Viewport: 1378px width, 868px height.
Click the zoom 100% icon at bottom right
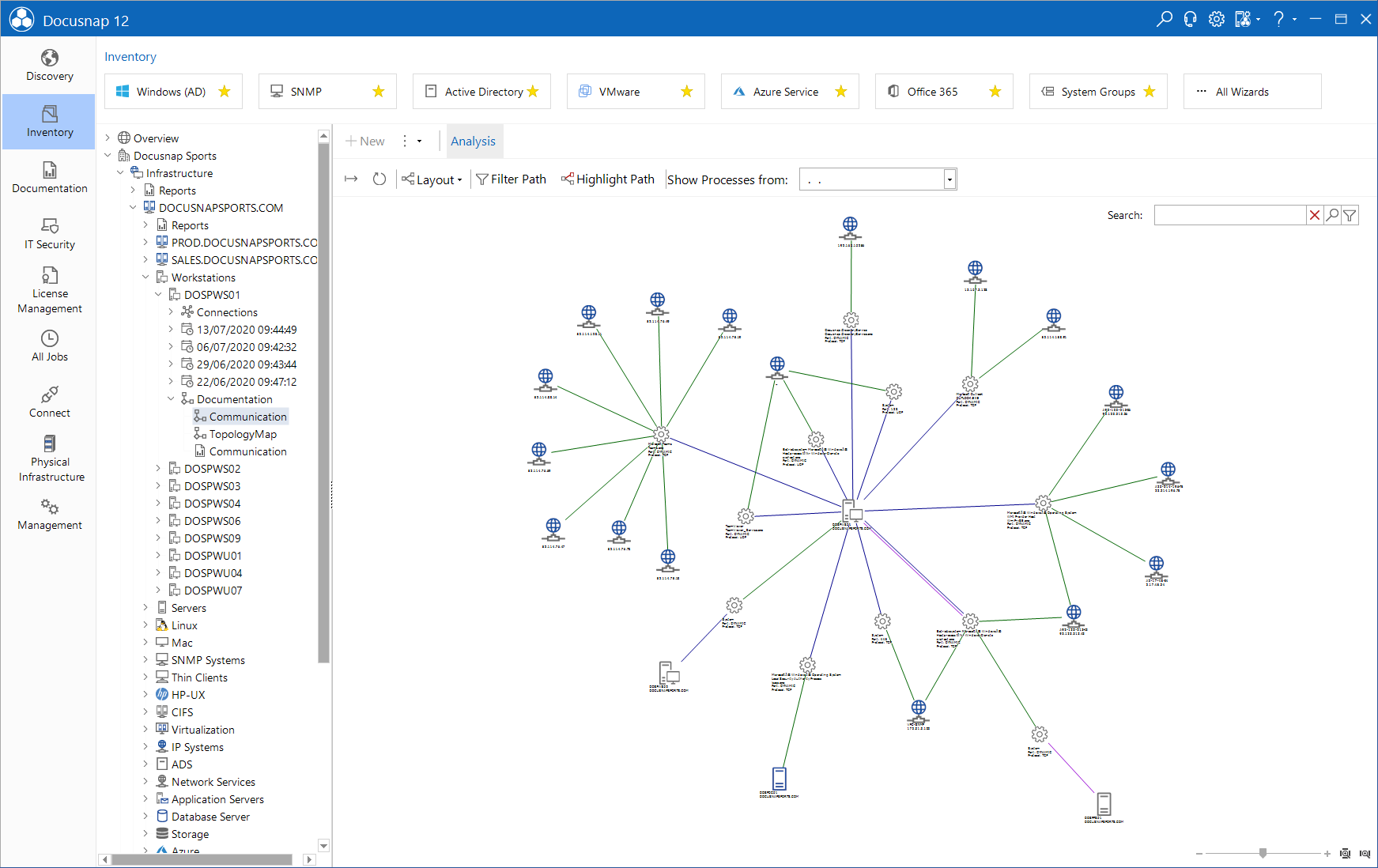tap(1365, 854)
